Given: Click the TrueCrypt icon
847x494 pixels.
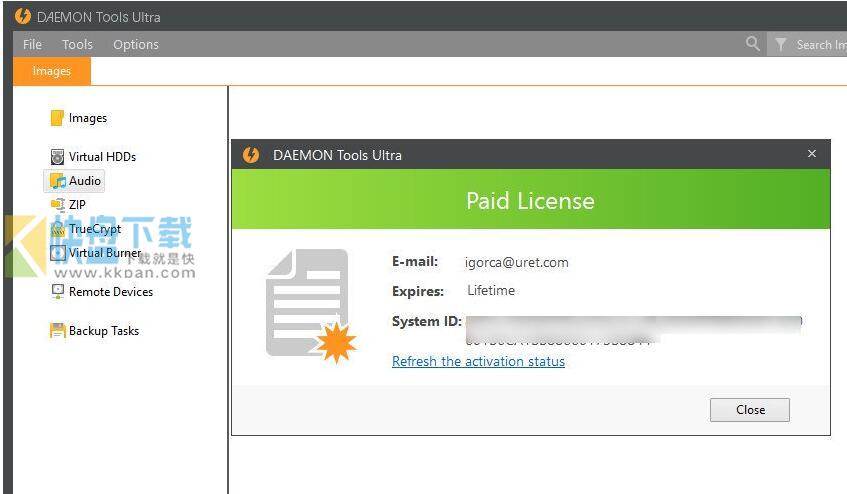Looking at the screenshot, I should pyautogui.click(x=57, y=229).
